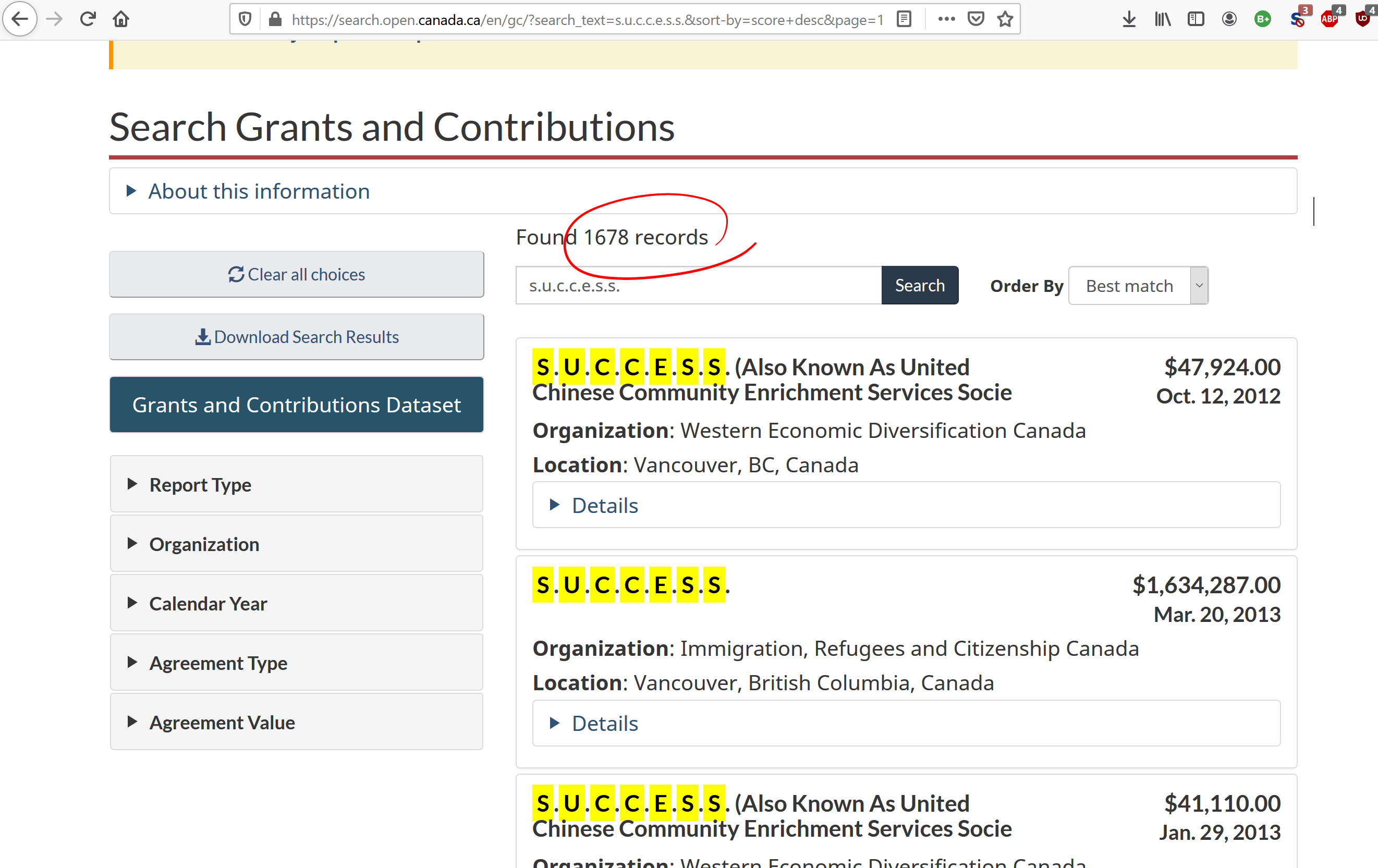Image resolution: width=1378 pixels, height=868 pixels.
Task: Toggle the browser sidebar
Action: click(1196, 19)
